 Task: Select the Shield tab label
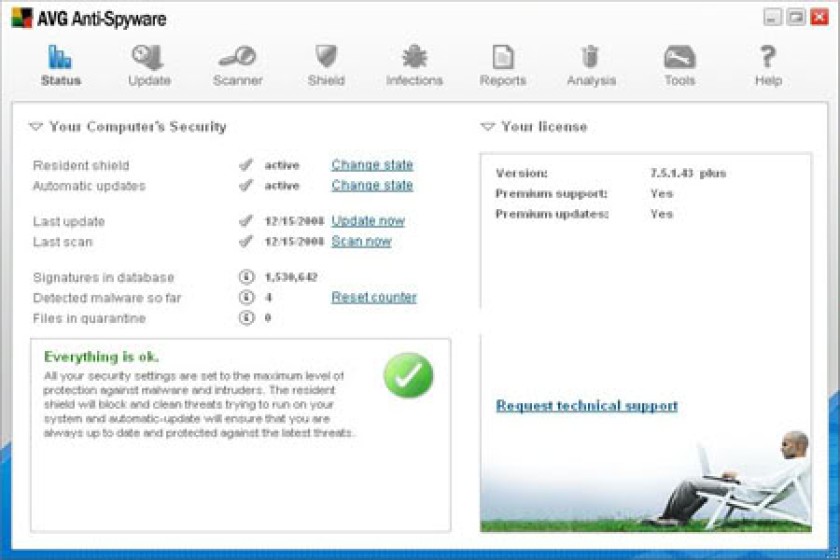pos(326,80)
